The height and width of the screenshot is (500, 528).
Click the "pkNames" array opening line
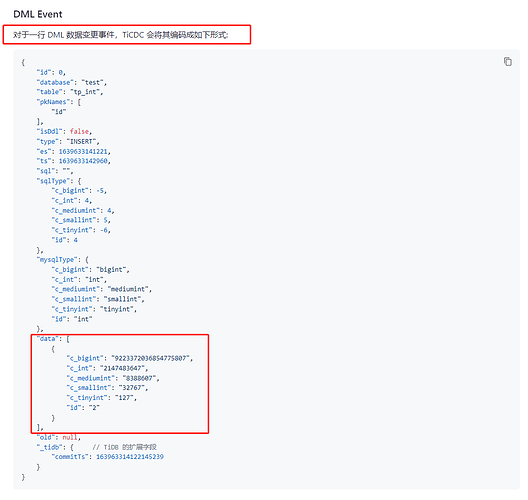(x=59, y=102)
